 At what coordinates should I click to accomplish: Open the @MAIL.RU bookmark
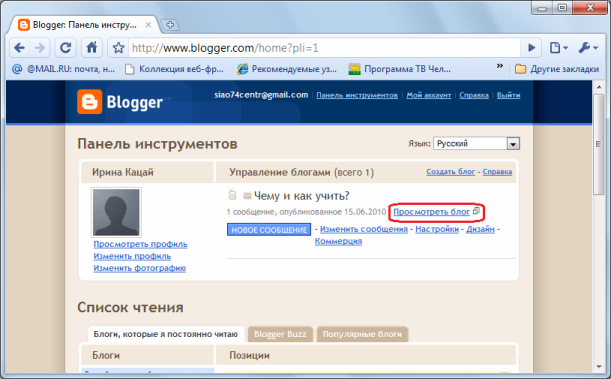pyautogui.click(x=63, y=69)
